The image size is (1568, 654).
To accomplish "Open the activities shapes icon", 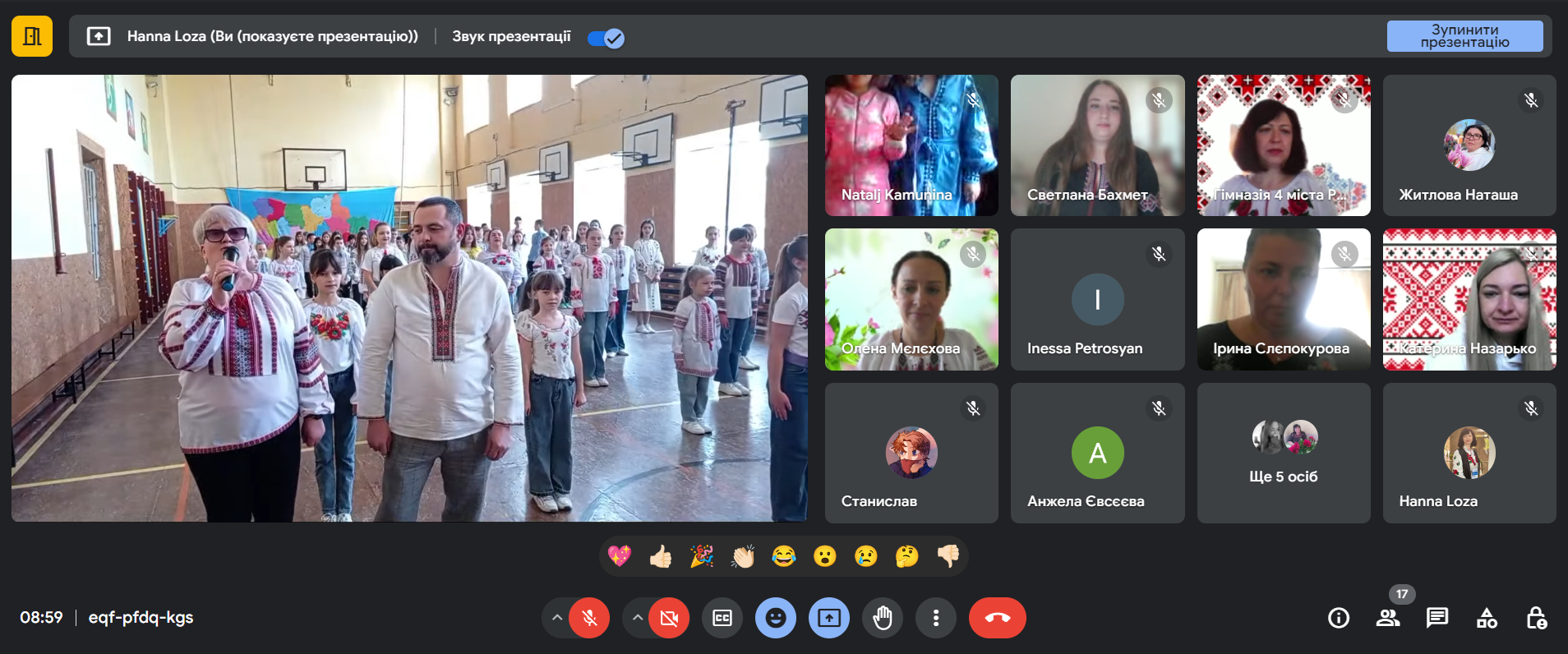I will 1487,618.
